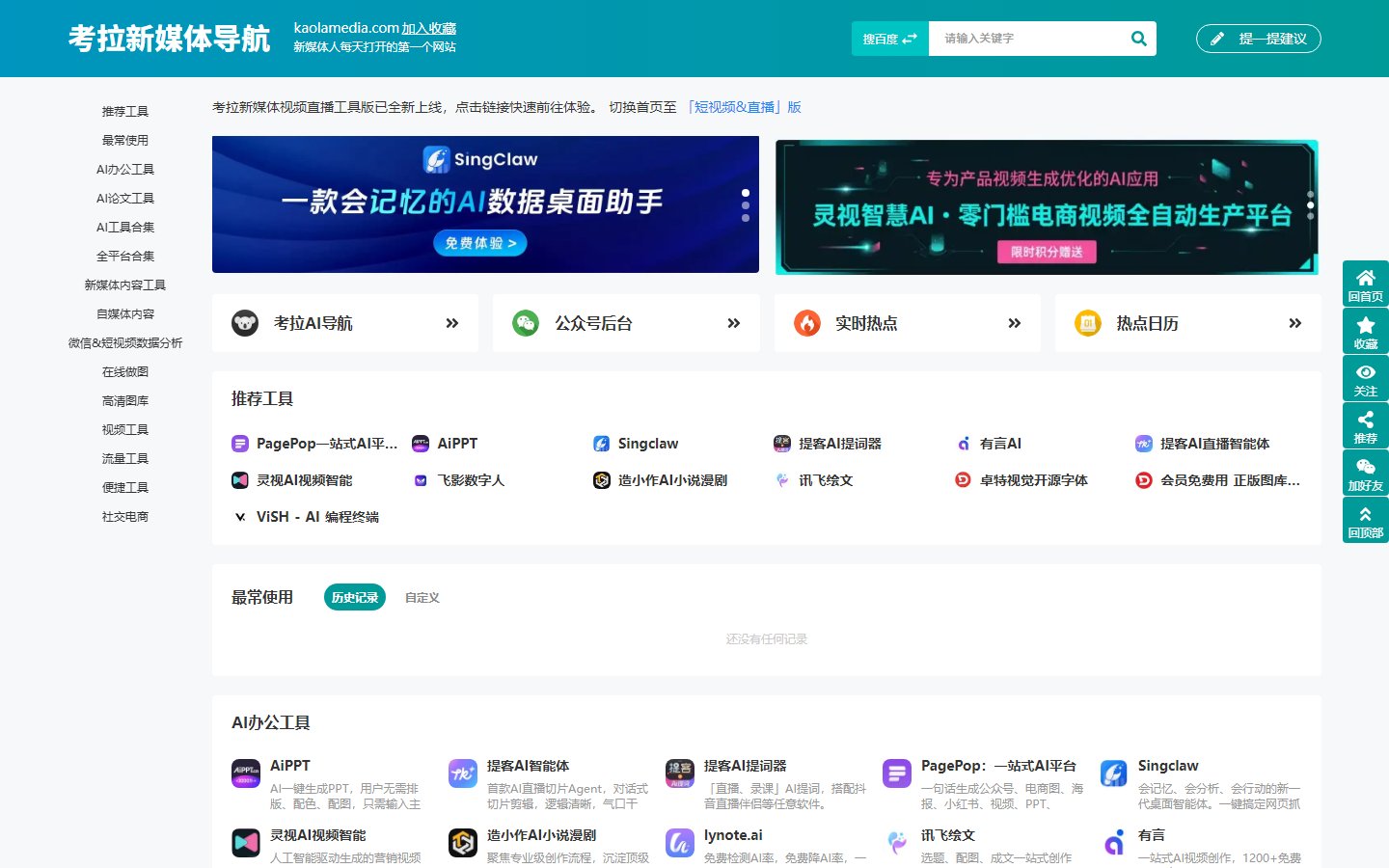Switch to the 自定义 tab
1389x868 pixels.
(422, 598)
